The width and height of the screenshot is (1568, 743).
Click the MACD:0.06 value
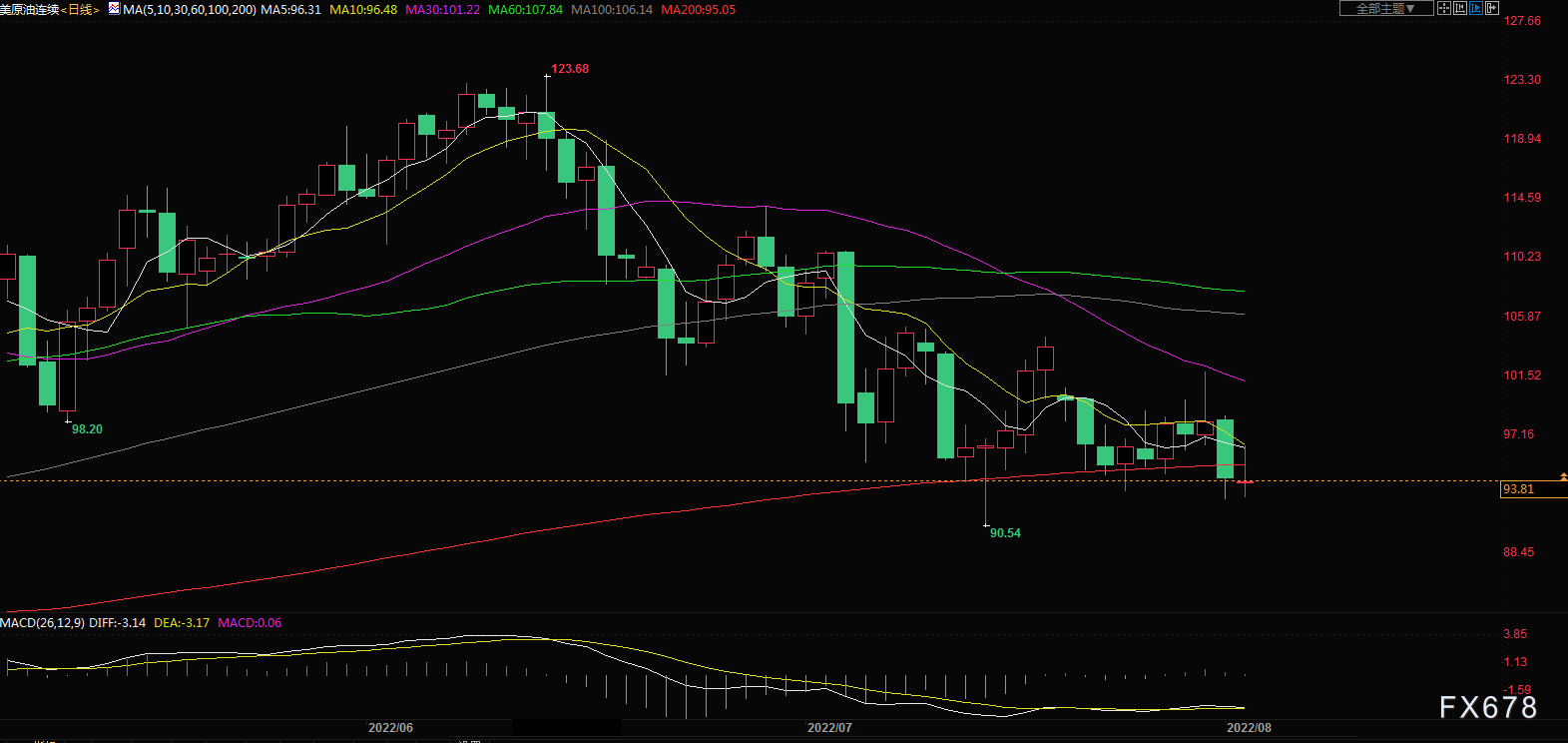tap(250, 623)
